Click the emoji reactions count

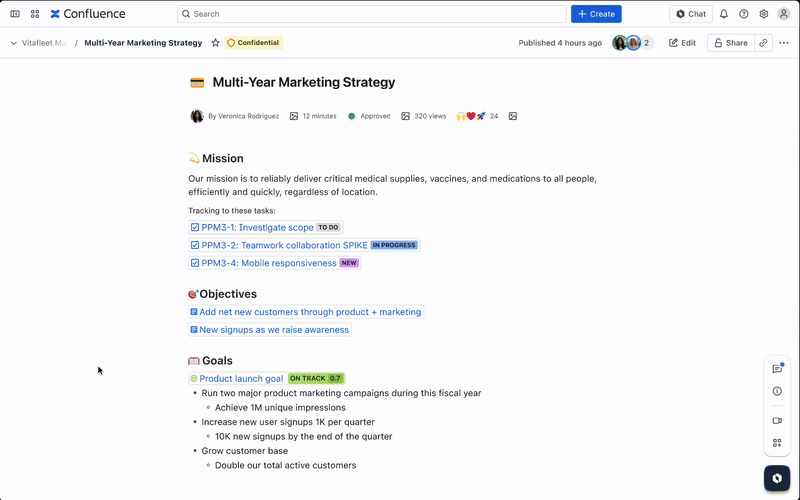pos(493,116)
